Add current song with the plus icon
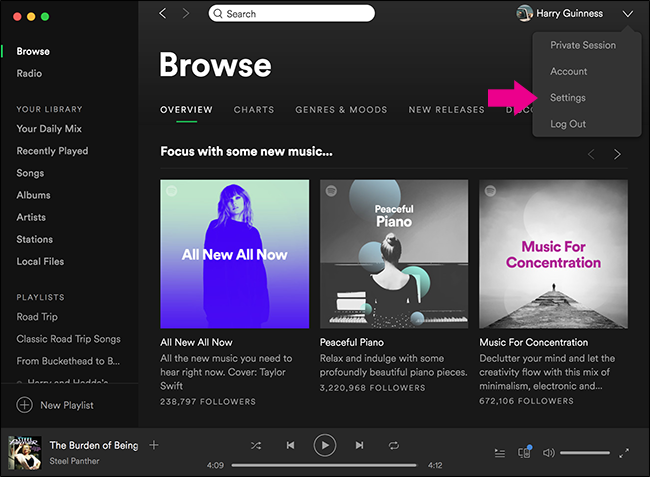The width and height of the screenshot is (650, 477). click(154, 445)
